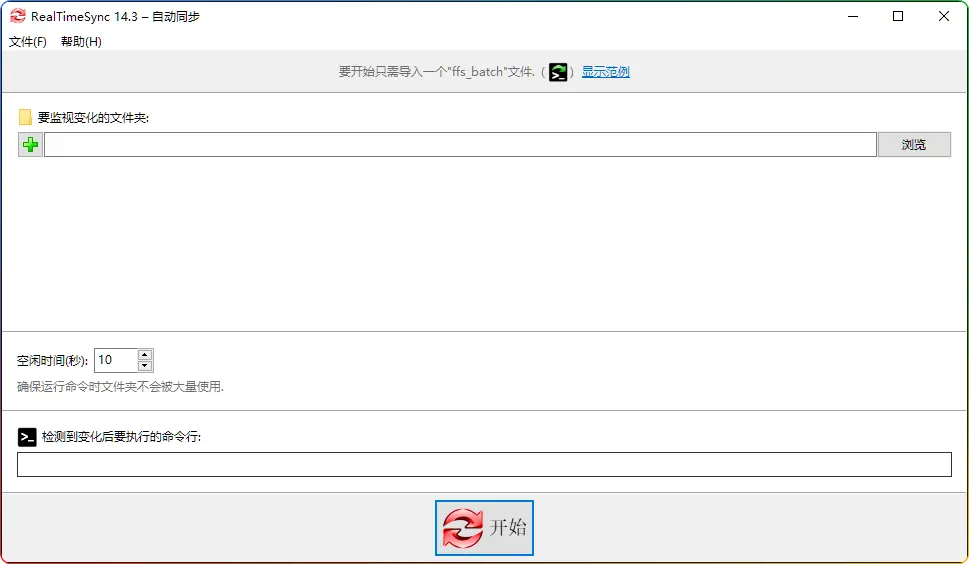Click the 空闲时间(秒) label
This screenshot has height=564, width=969.
[x=53, y=360]
